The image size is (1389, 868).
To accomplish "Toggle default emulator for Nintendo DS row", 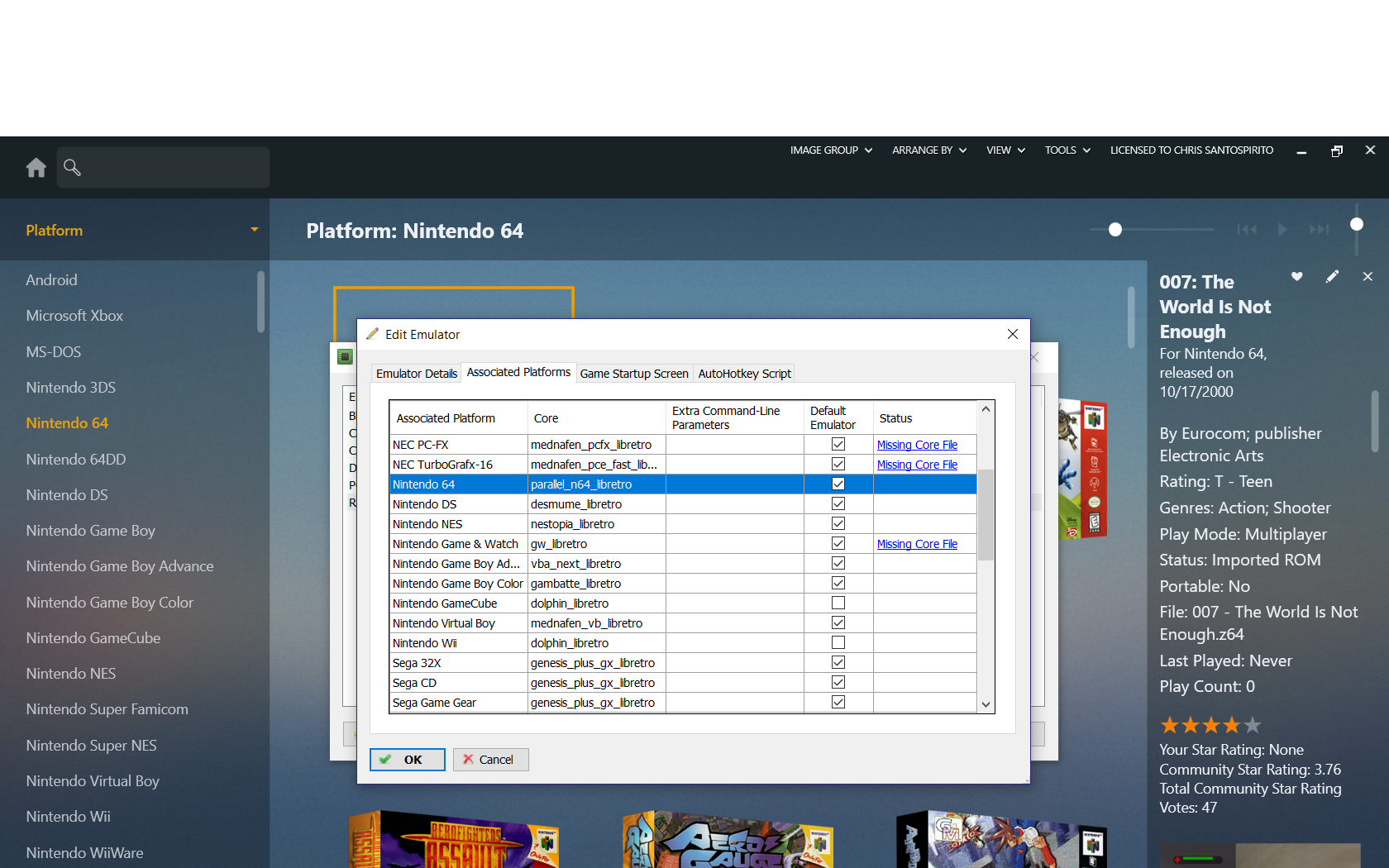I will pos(838,503).
